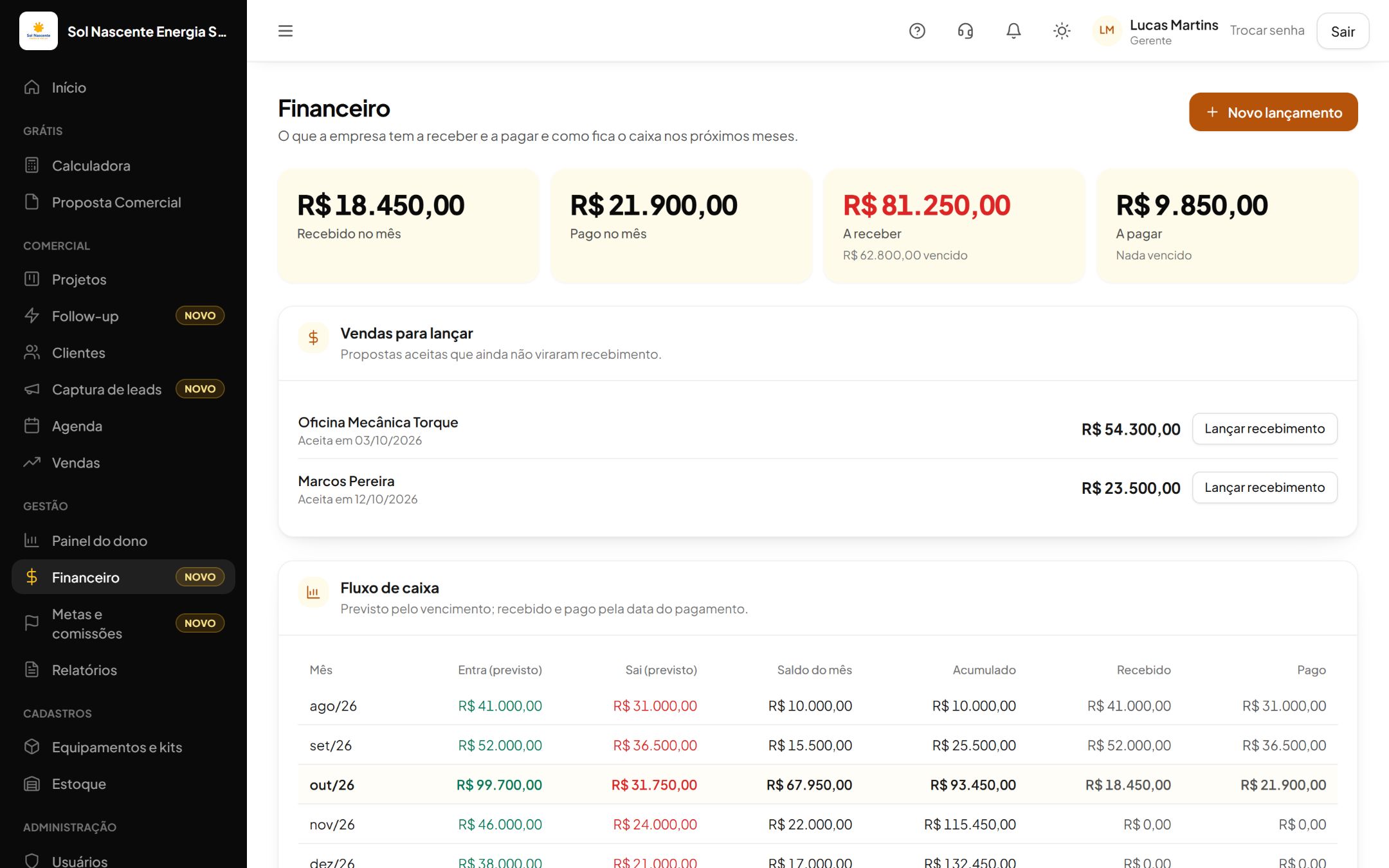Click the Saldo do mês column header

[814, 670]
